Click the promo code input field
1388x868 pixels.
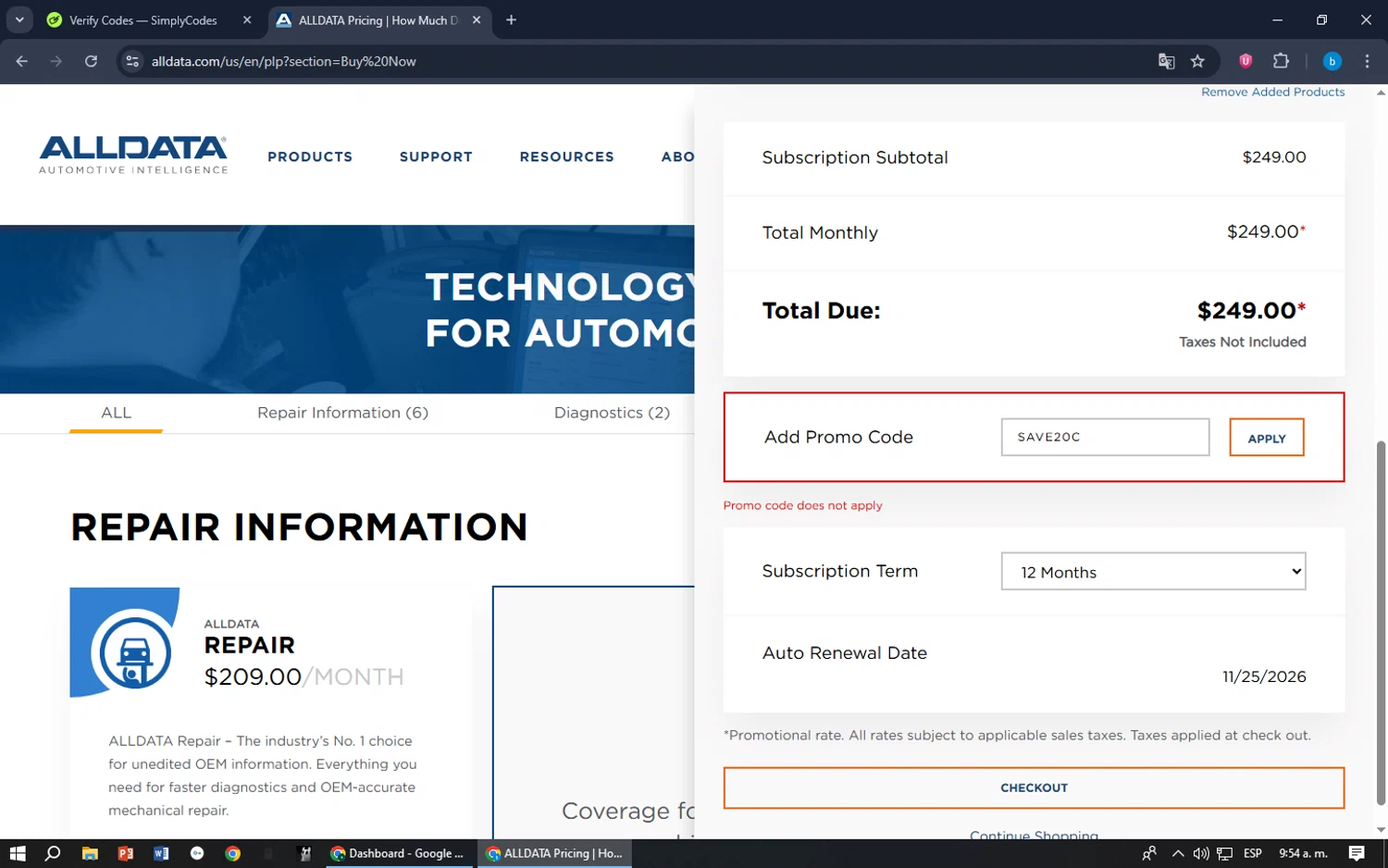pyautogui.click(x=1105, y=437)
